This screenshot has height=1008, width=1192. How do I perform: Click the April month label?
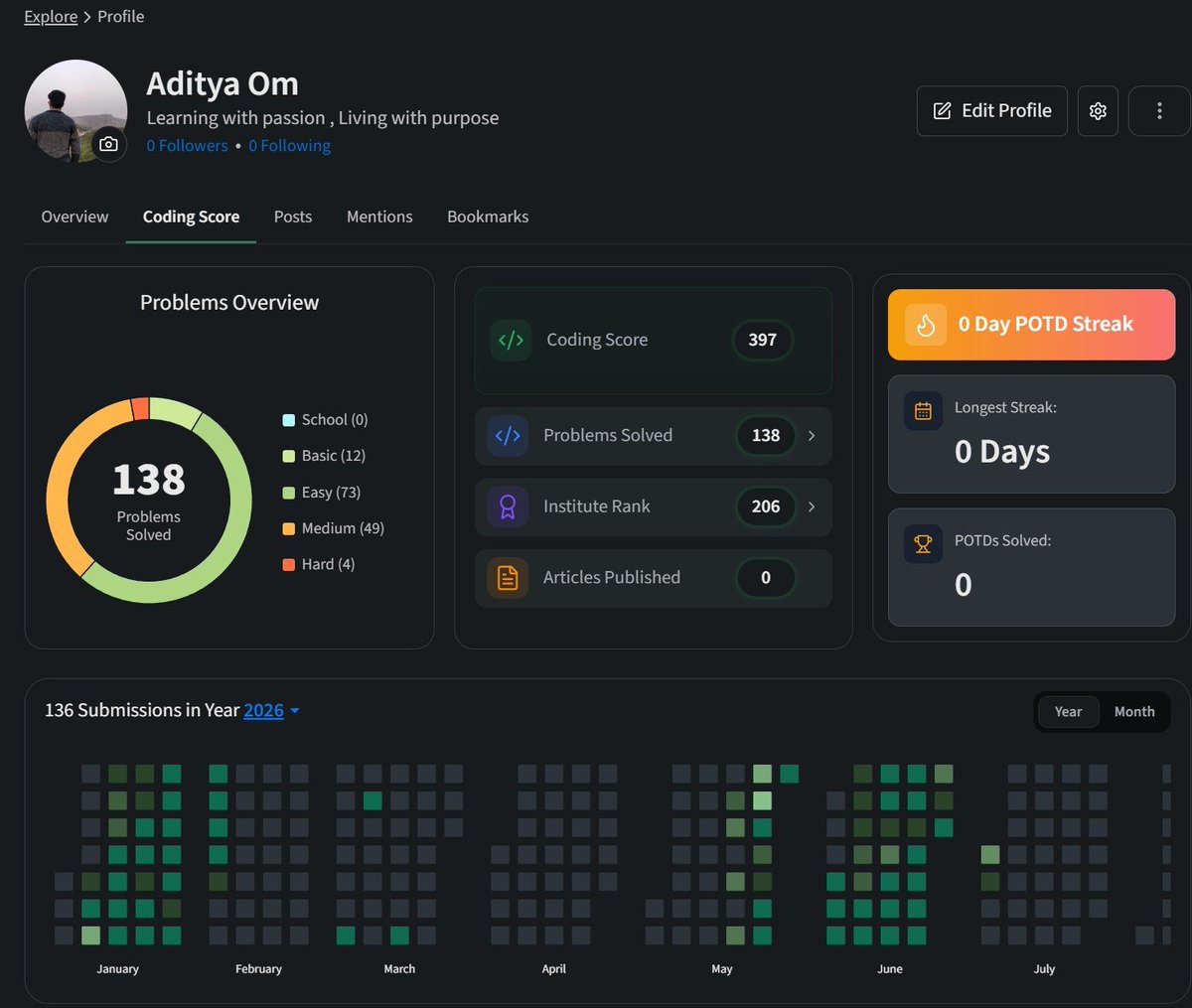[554, 969]
